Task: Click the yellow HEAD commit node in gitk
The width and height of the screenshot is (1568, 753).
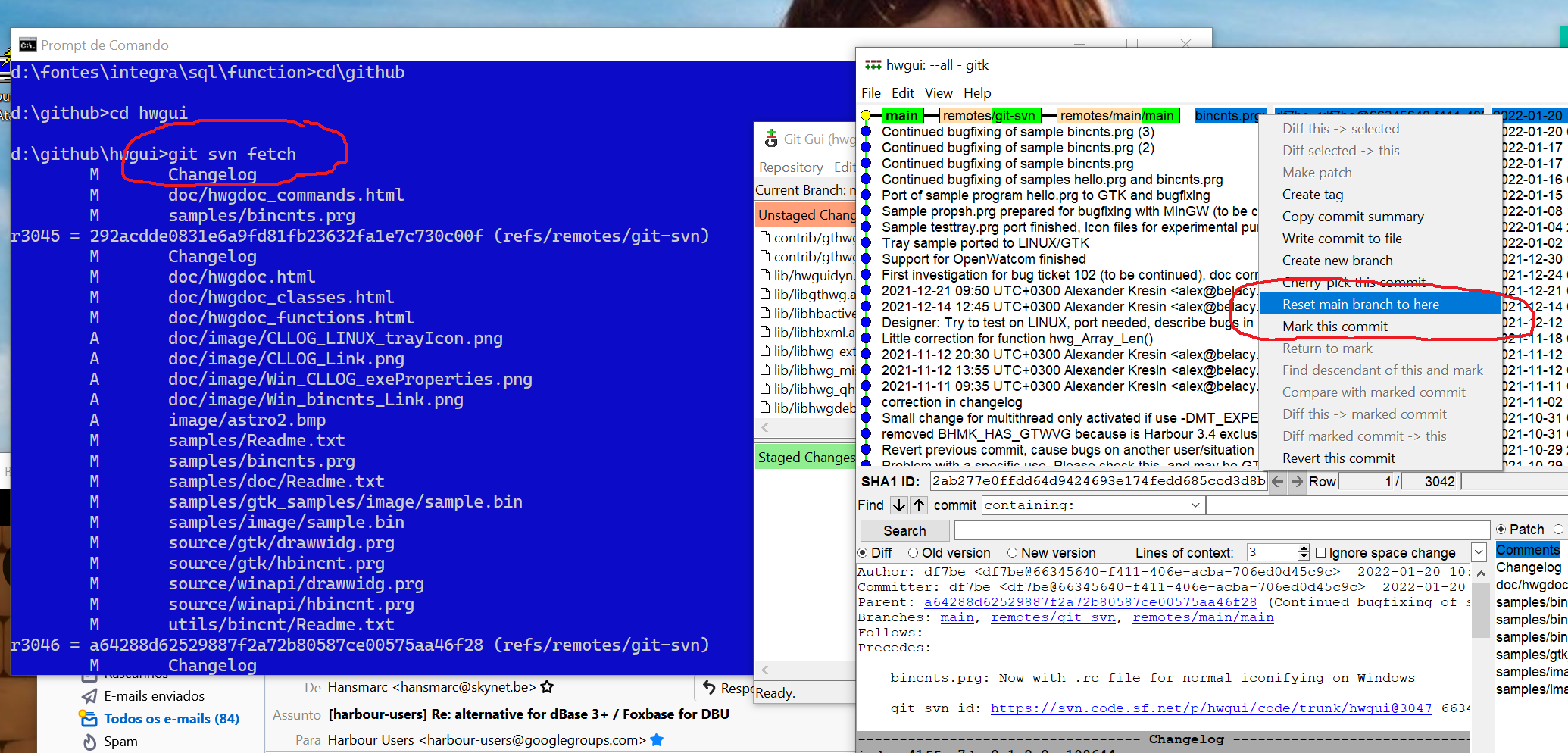Action: click(866, 116)
